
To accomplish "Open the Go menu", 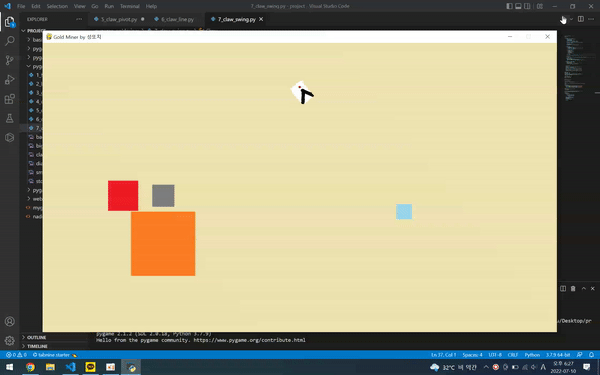I will click(95, 6).
